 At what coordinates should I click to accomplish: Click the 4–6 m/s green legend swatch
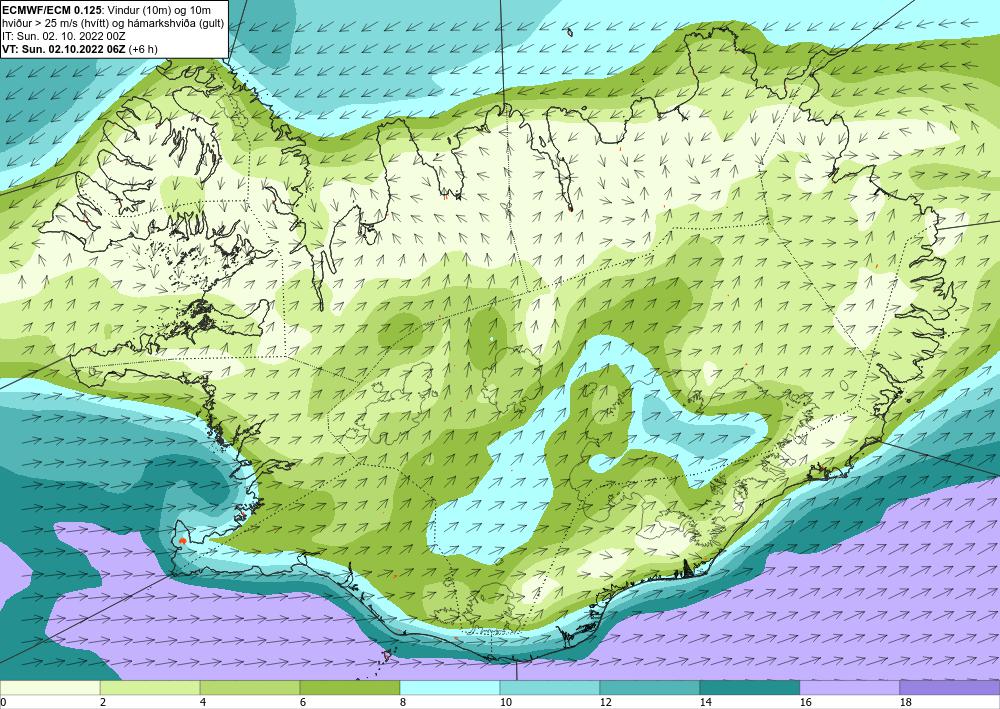pyautogui.click(x=250, y=688)
